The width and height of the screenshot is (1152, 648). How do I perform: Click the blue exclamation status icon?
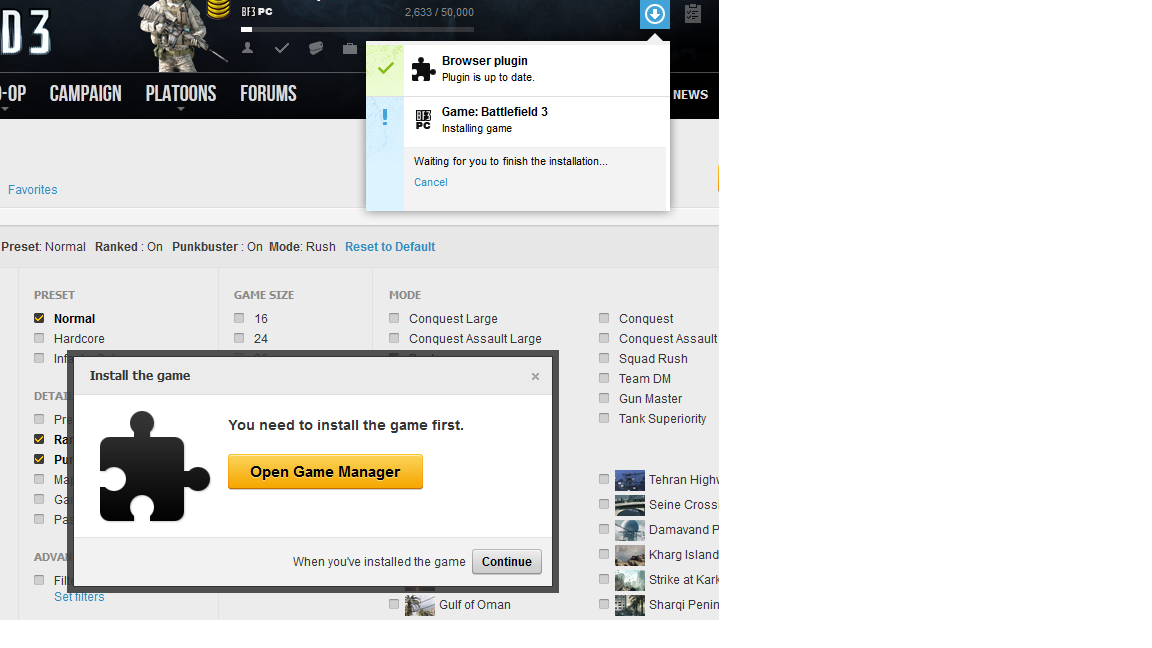coord(385,117)
